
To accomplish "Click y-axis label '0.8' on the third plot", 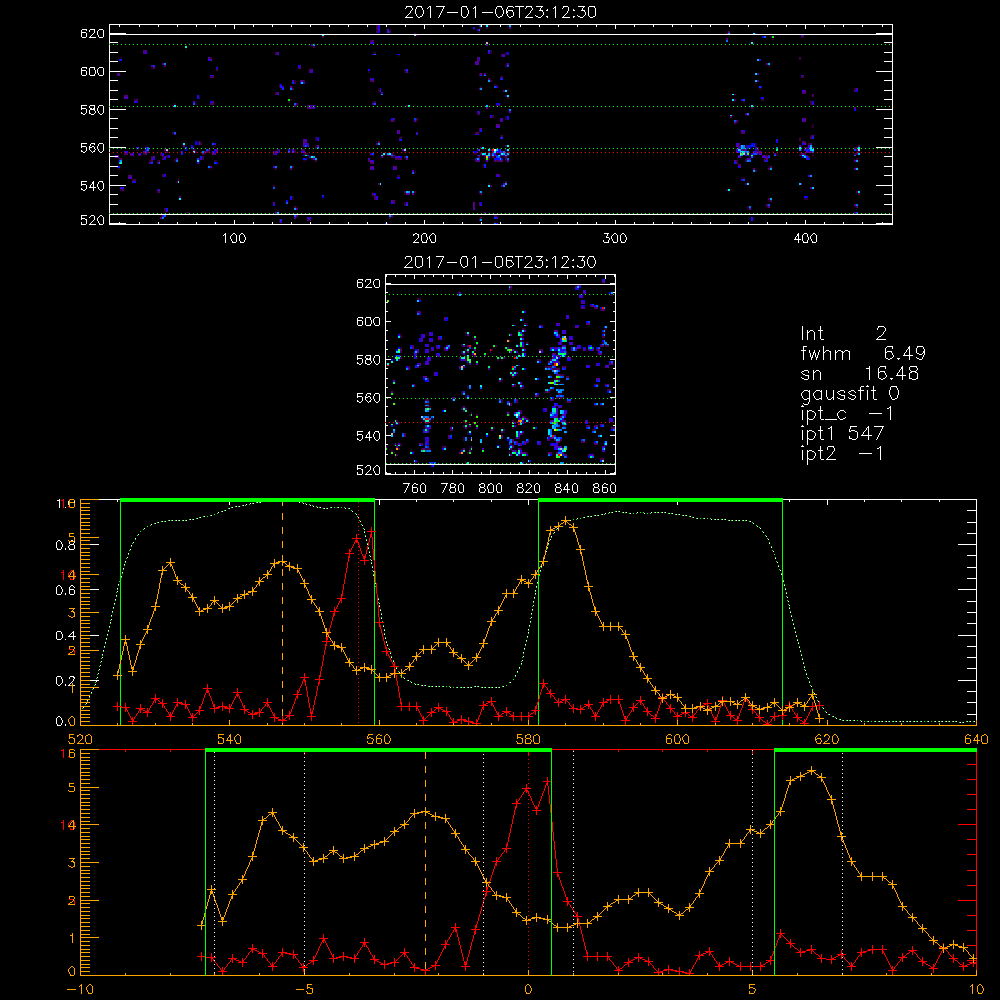I will click(66, 545).
